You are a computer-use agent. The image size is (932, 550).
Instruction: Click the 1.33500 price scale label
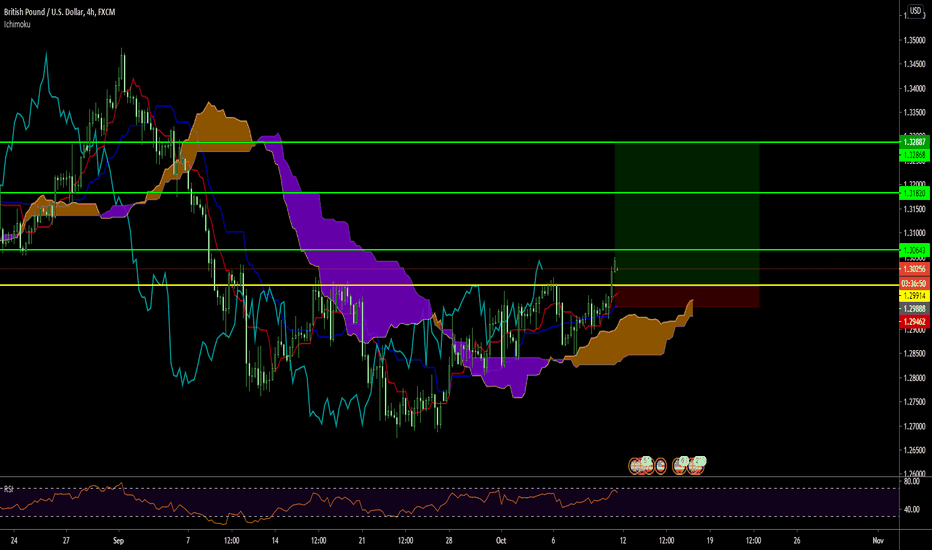914,112
